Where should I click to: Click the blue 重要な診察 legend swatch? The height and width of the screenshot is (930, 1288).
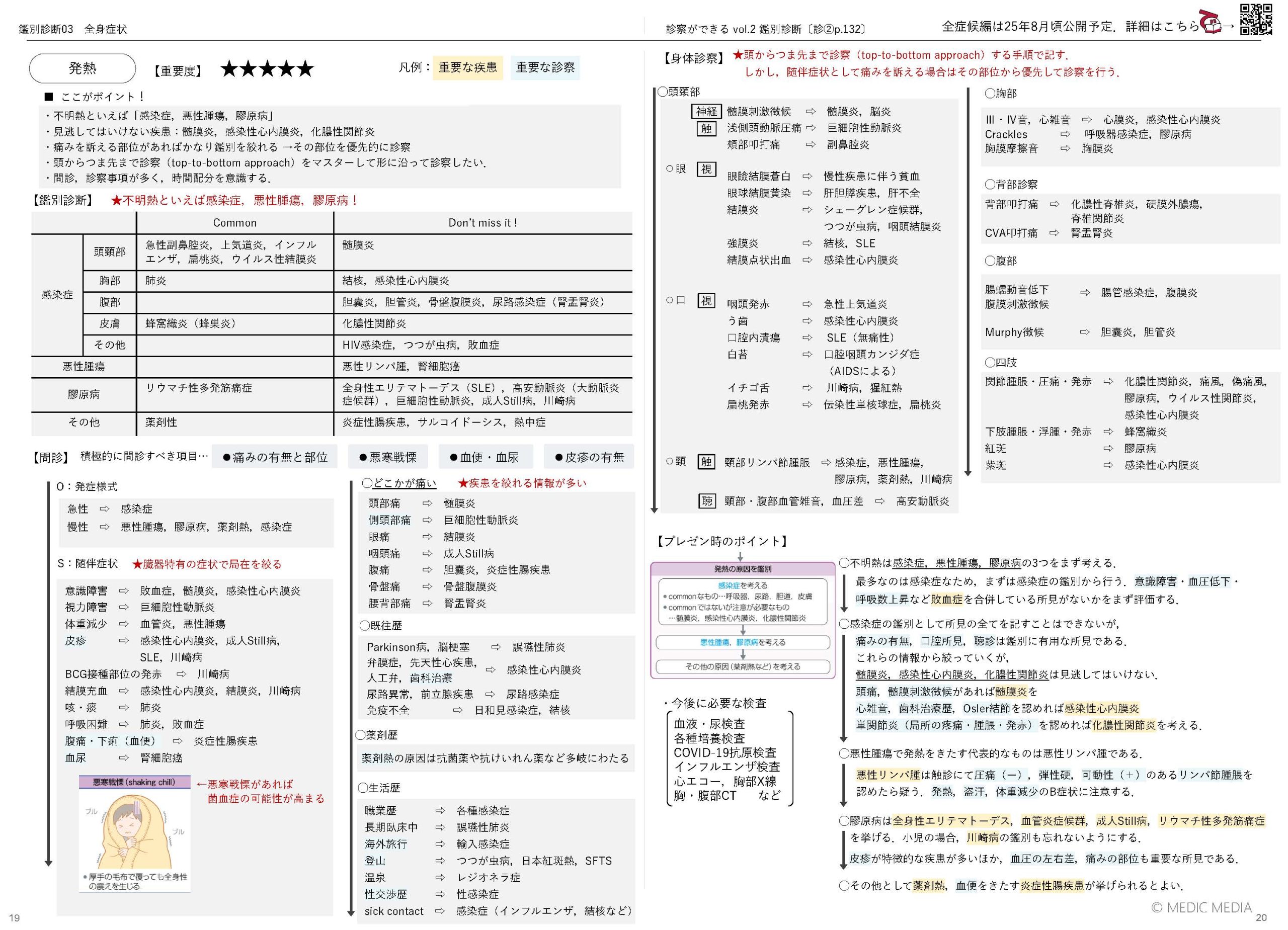(x=544, y=67)
